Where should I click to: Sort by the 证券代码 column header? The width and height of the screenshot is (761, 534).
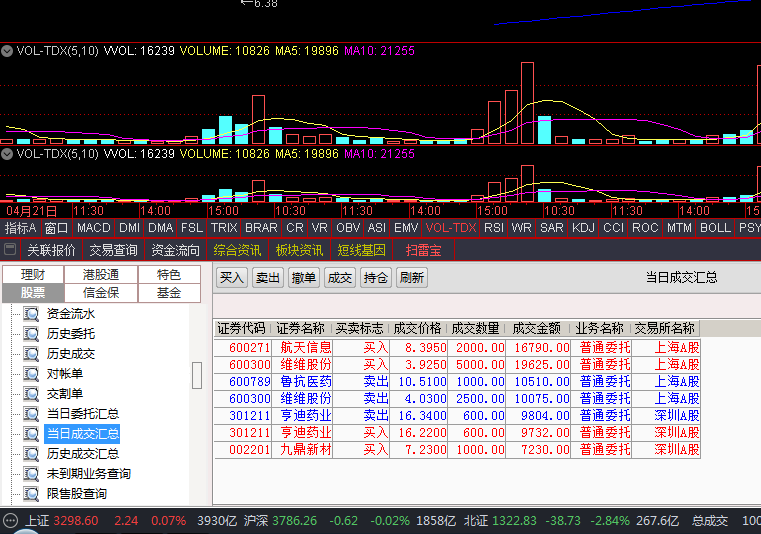[x=243, y=329]
